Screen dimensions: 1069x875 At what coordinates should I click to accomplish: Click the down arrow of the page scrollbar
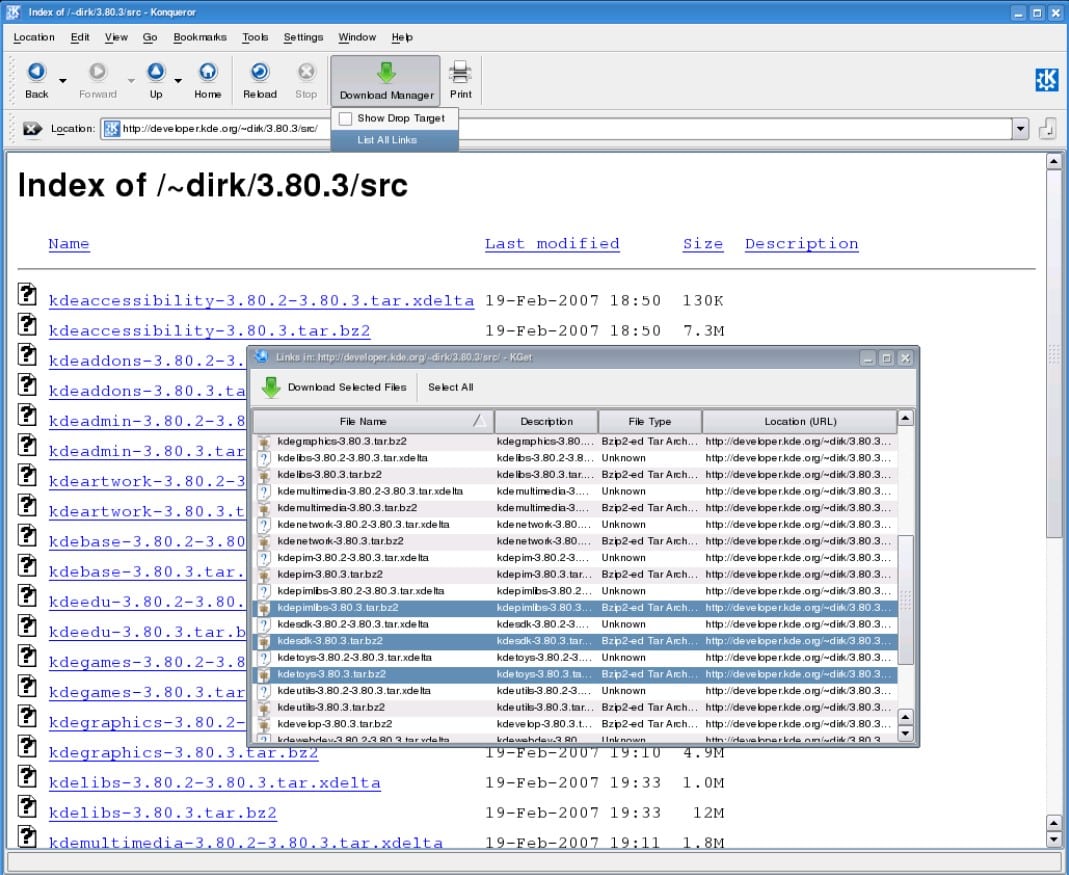[1053, 840]
